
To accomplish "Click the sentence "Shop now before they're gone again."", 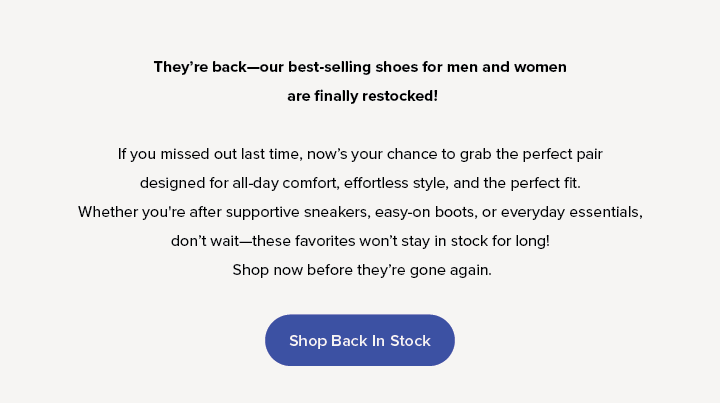I will pyautogui.click(x=362, y=270).
